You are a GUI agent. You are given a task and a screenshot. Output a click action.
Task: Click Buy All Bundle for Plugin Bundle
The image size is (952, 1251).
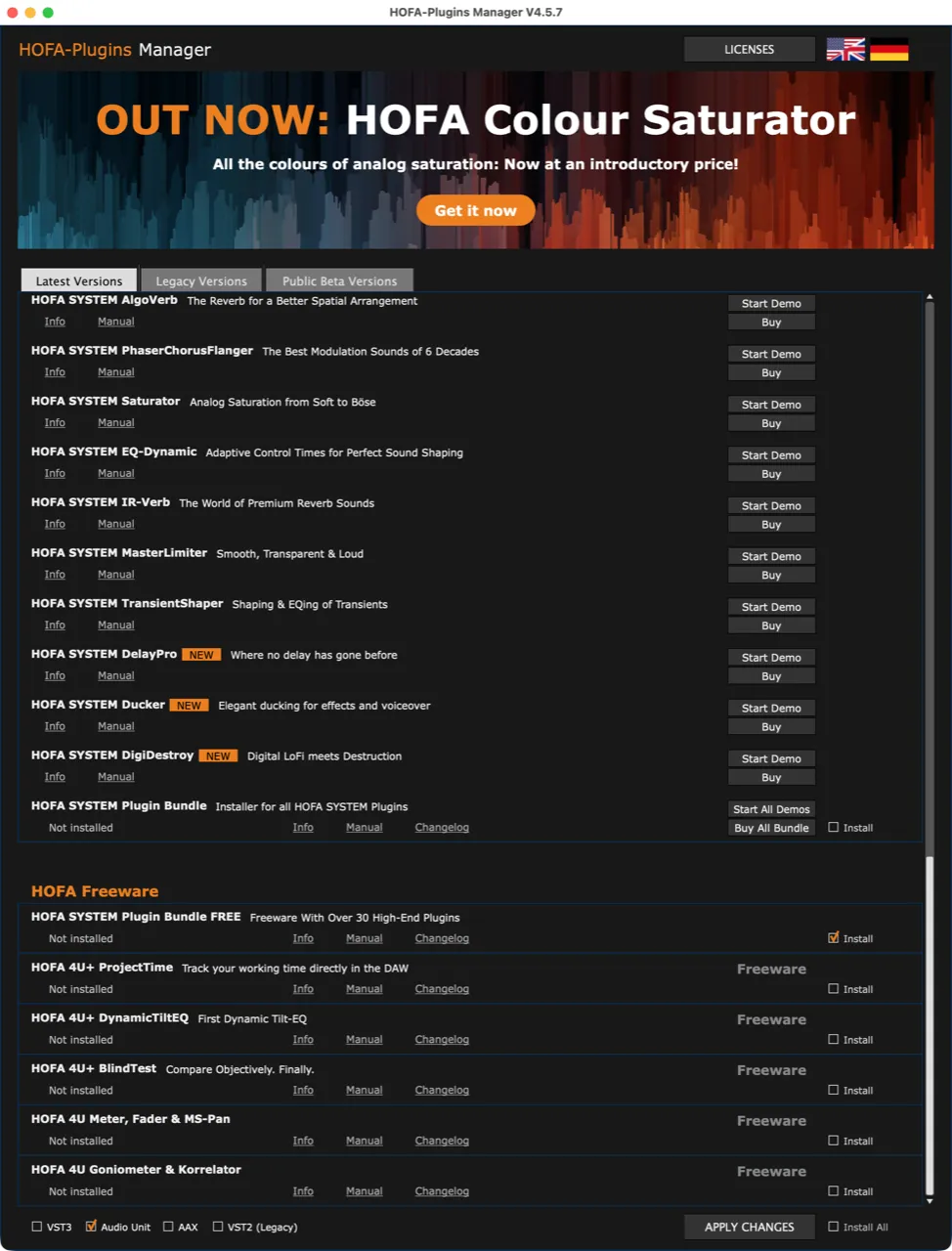pyautogui.click(x=771, y=827)
